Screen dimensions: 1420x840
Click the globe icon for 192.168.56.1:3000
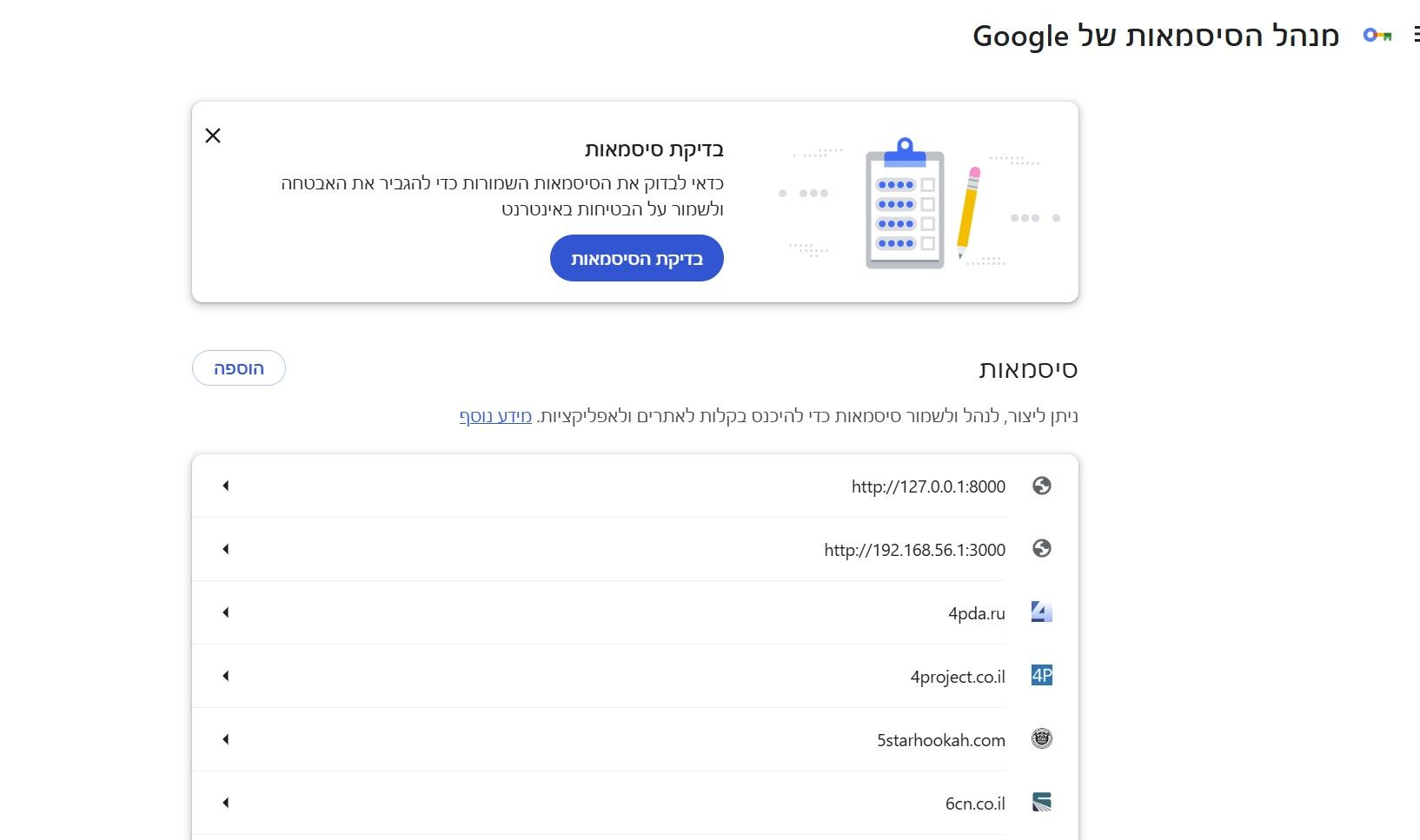click(x=1042, y=549)
